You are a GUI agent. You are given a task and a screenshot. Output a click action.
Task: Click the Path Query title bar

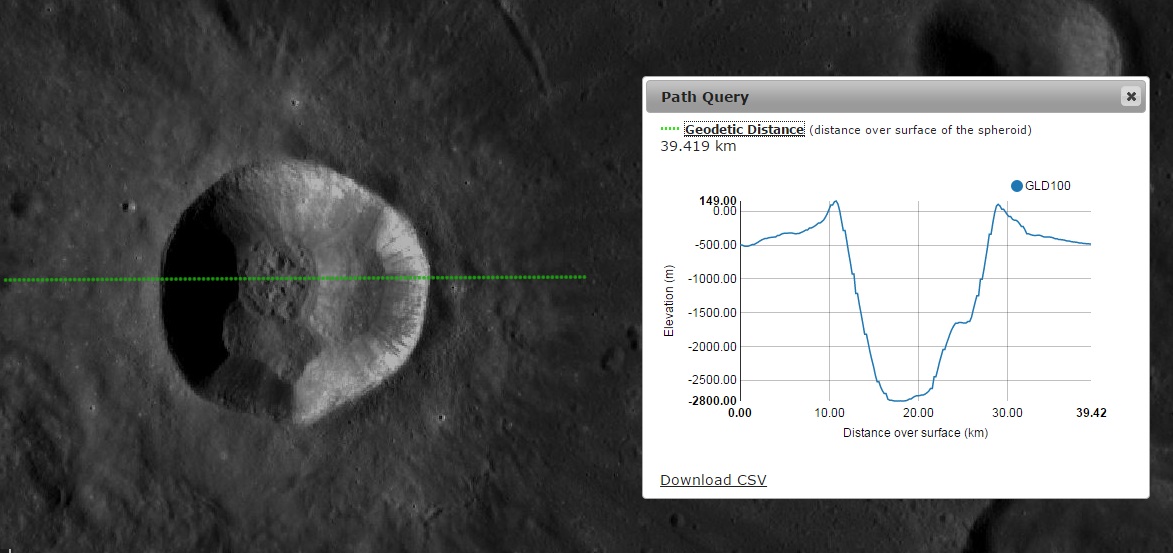point(880,97)
